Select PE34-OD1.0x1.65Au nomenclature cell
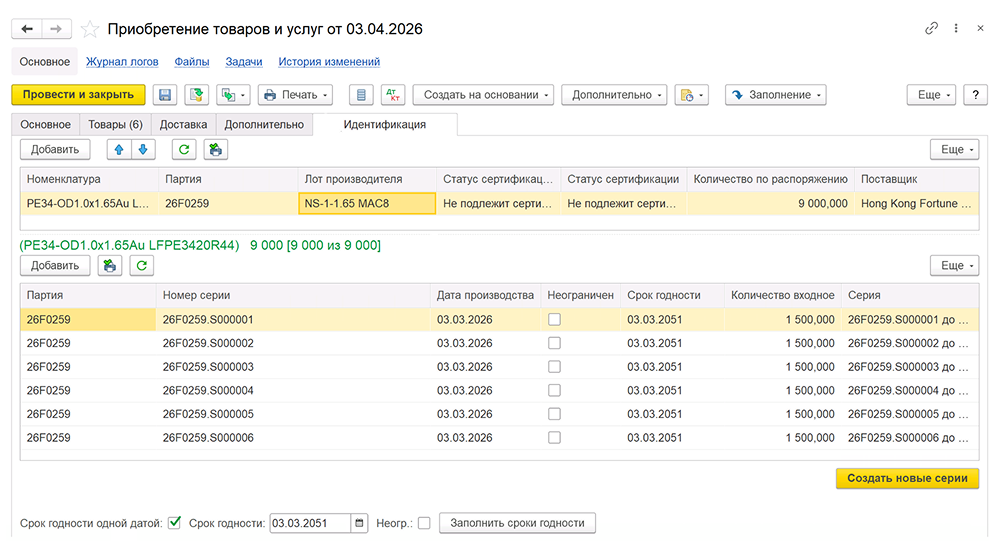The height and width of the screenshot is (544, 994). [x=89, y=204]
